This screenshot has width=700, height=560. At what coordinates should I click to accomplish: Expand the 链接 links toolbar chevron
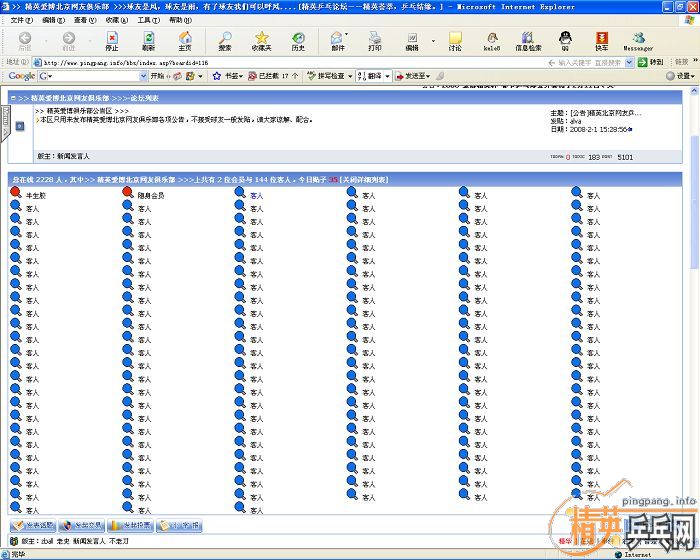pyautogui.click(x=695, y=60)
